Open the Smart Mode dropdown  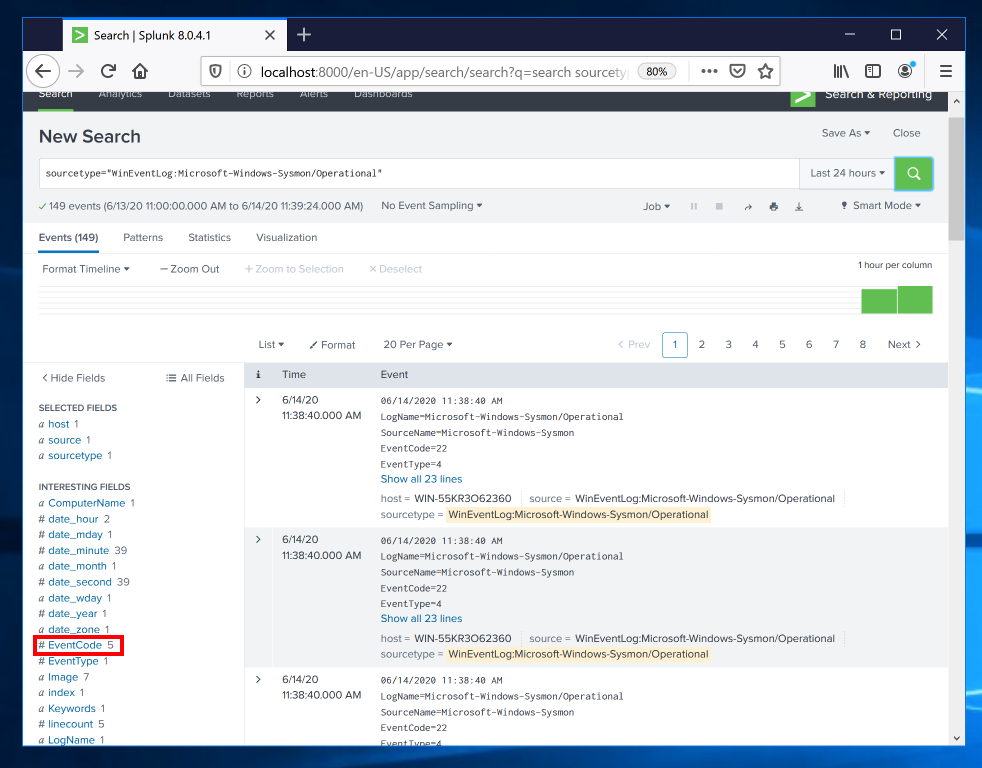(x=881, y=206)
